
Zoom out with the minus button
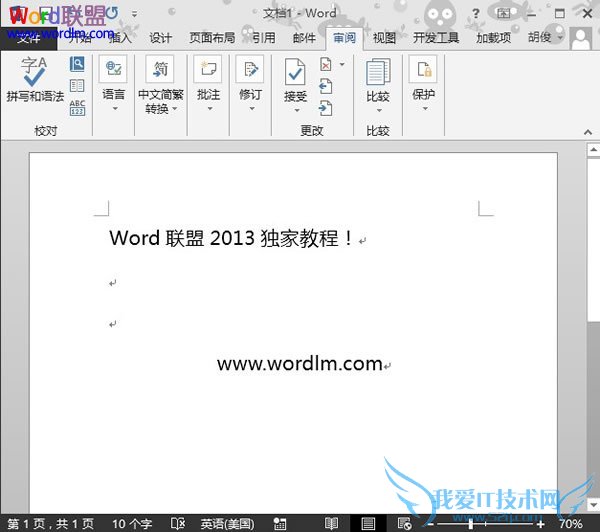coord(431,524)
